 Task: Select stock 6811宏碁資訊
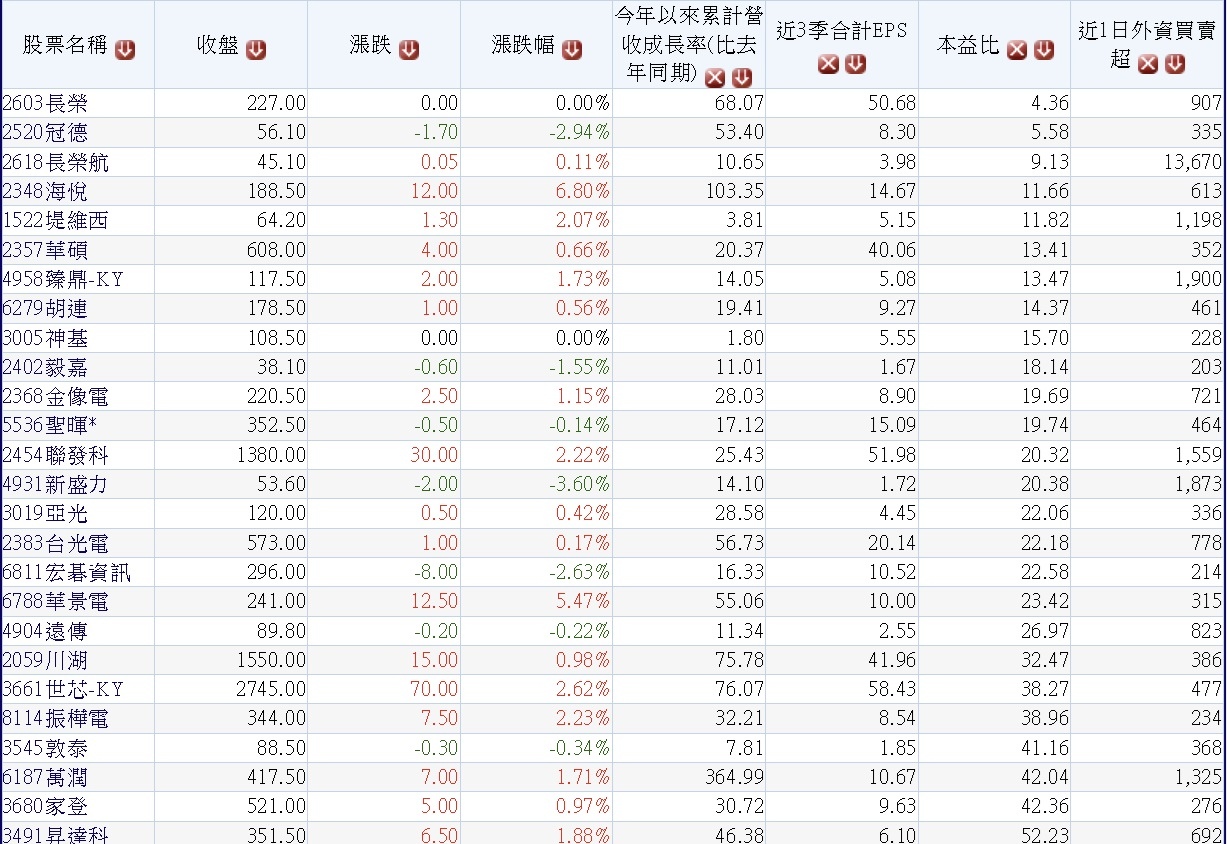(66, 573)
